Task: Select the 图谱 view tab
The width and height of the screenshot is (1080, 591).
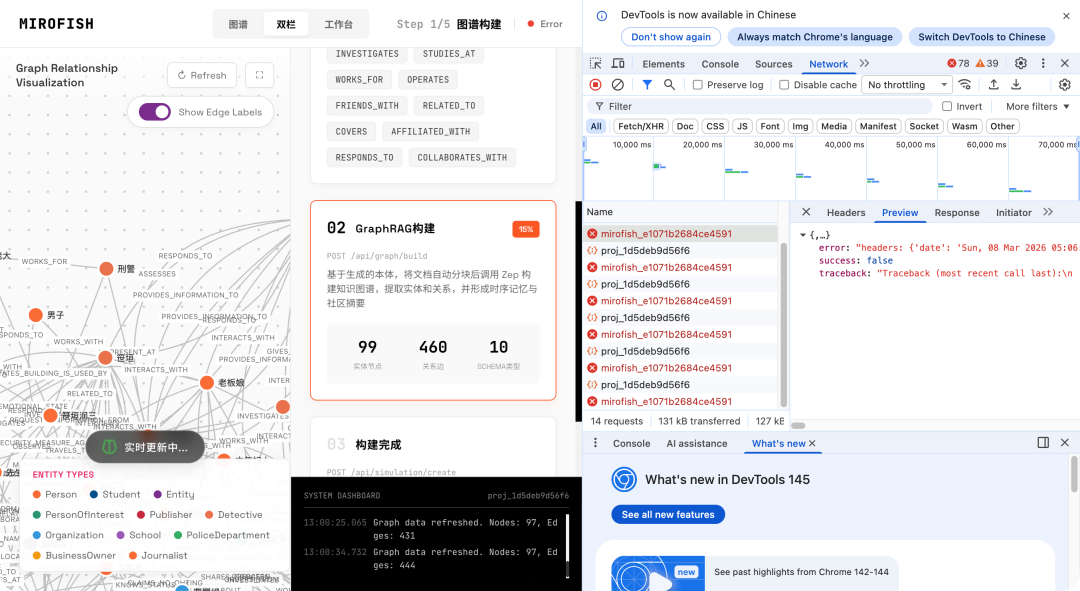Action: pyautogui.click(x=238, y=24)
